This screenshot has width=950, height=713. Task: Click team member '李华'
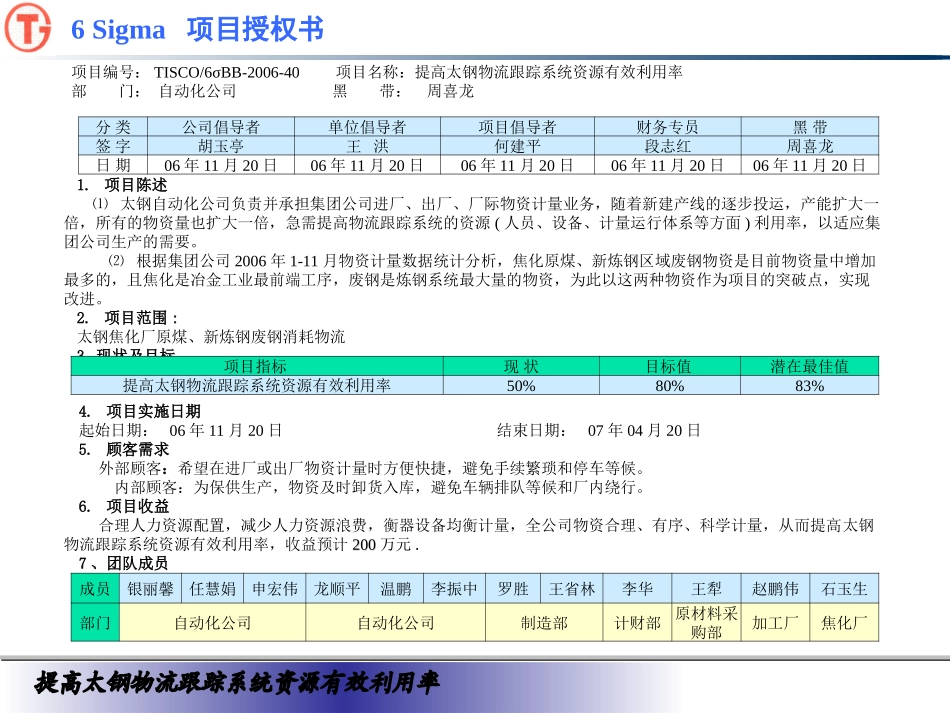(637, 588)
